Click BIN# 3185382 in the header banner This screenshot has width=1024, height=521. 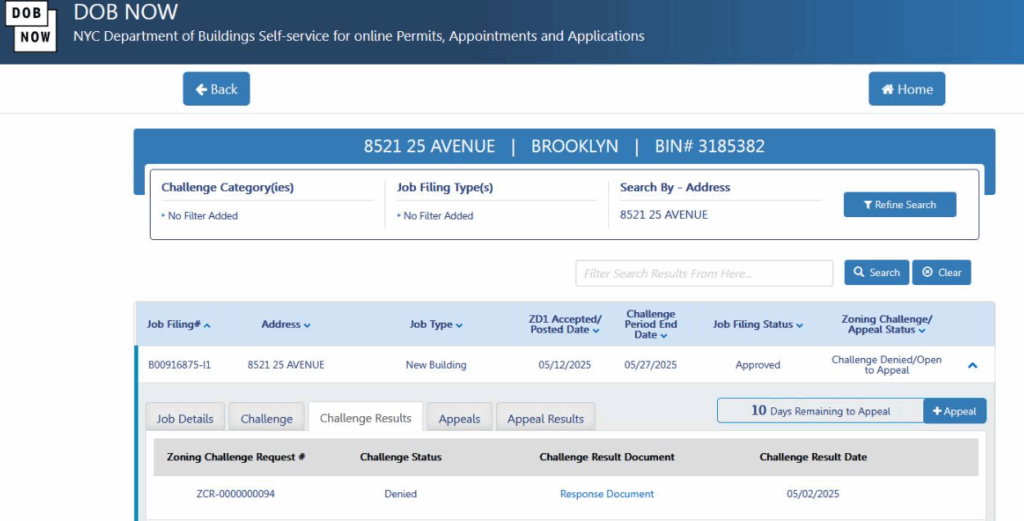[x=710, y=146]
